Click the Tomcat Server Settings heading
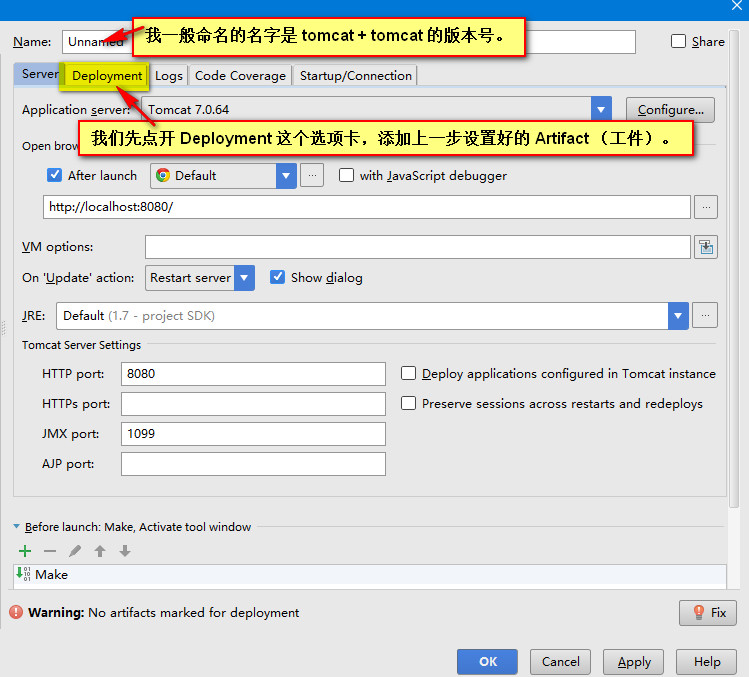Screen dimensions: 749x677 click(x=81, y=345)
